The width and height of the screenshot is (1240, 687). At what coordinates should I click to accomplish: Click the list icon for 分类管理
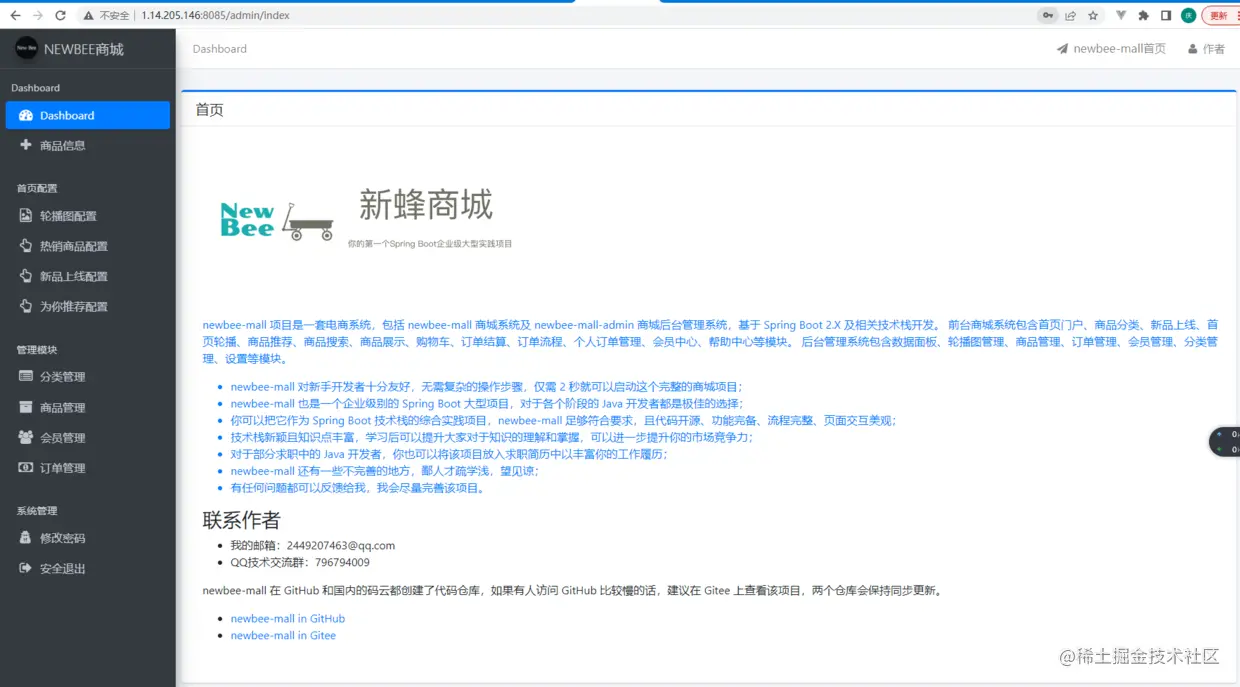26,377
